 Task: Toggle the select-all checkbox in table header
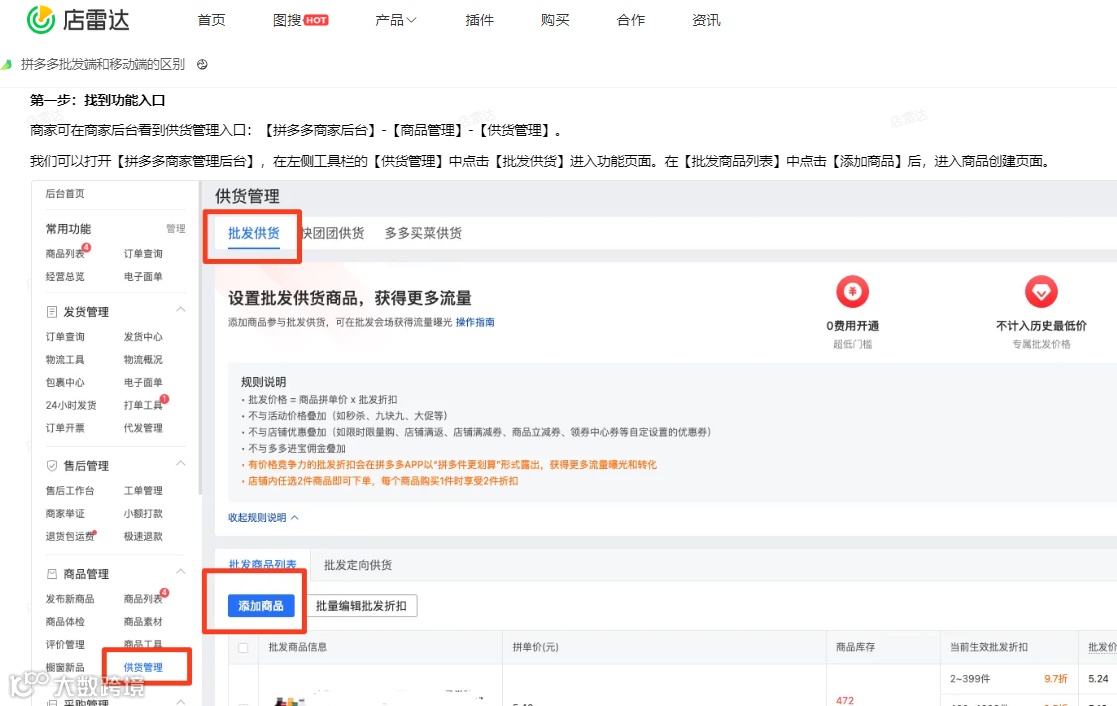[243, 648]
